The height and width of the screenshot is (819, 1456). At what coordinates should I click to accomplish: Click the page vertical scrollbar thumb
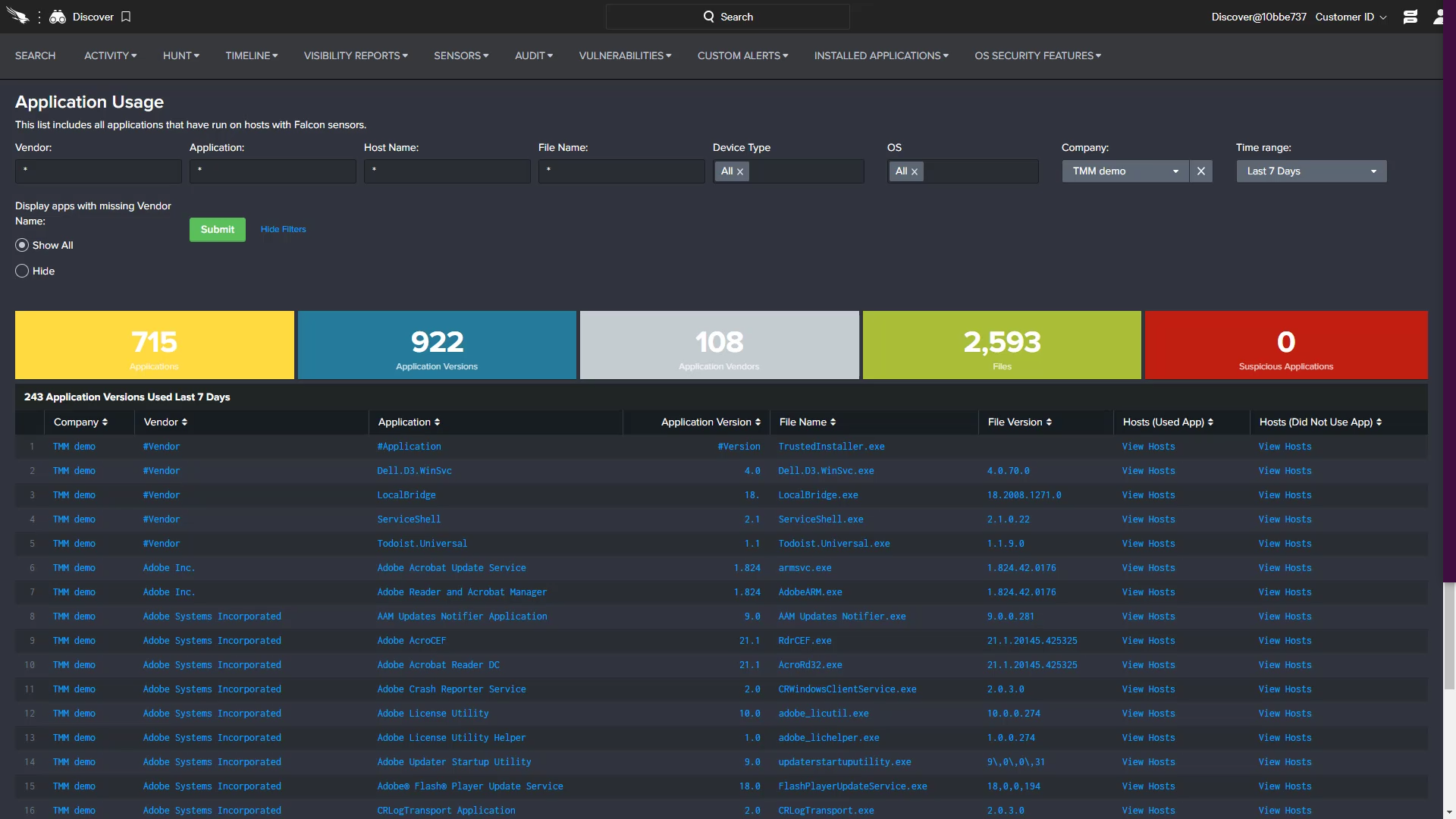[x=1449, y=637]
